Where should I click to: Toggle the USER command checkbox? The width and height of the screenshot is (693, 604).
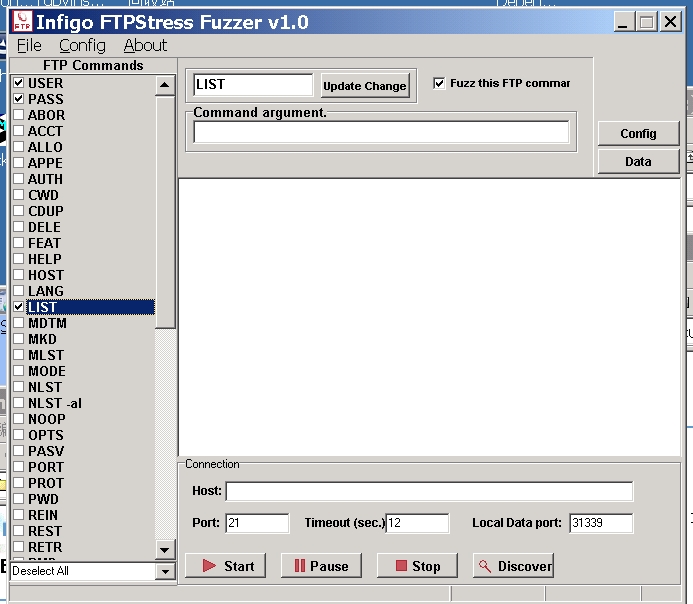pyautogui.click(x=19, y=83)
